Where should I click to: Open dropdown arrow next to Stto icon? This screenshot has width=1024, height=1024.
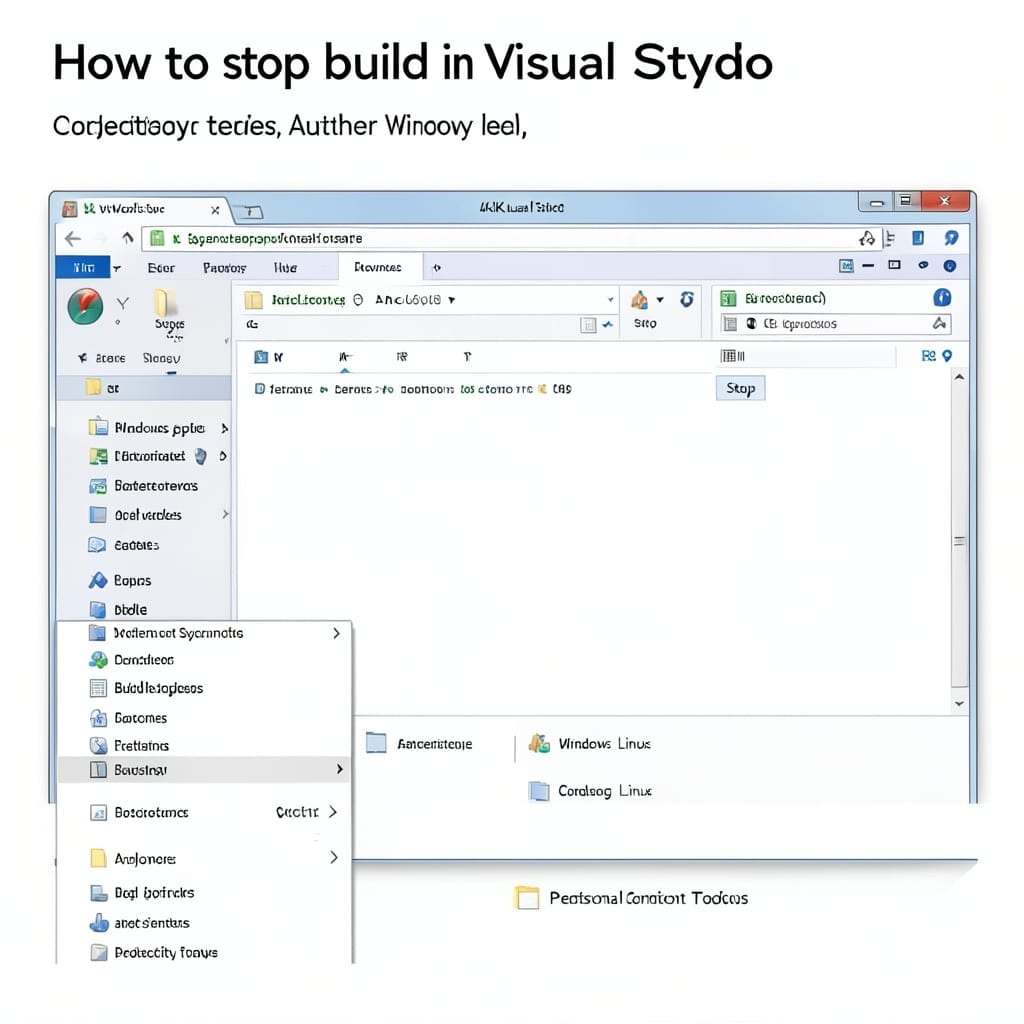click(x=660, y=300)
